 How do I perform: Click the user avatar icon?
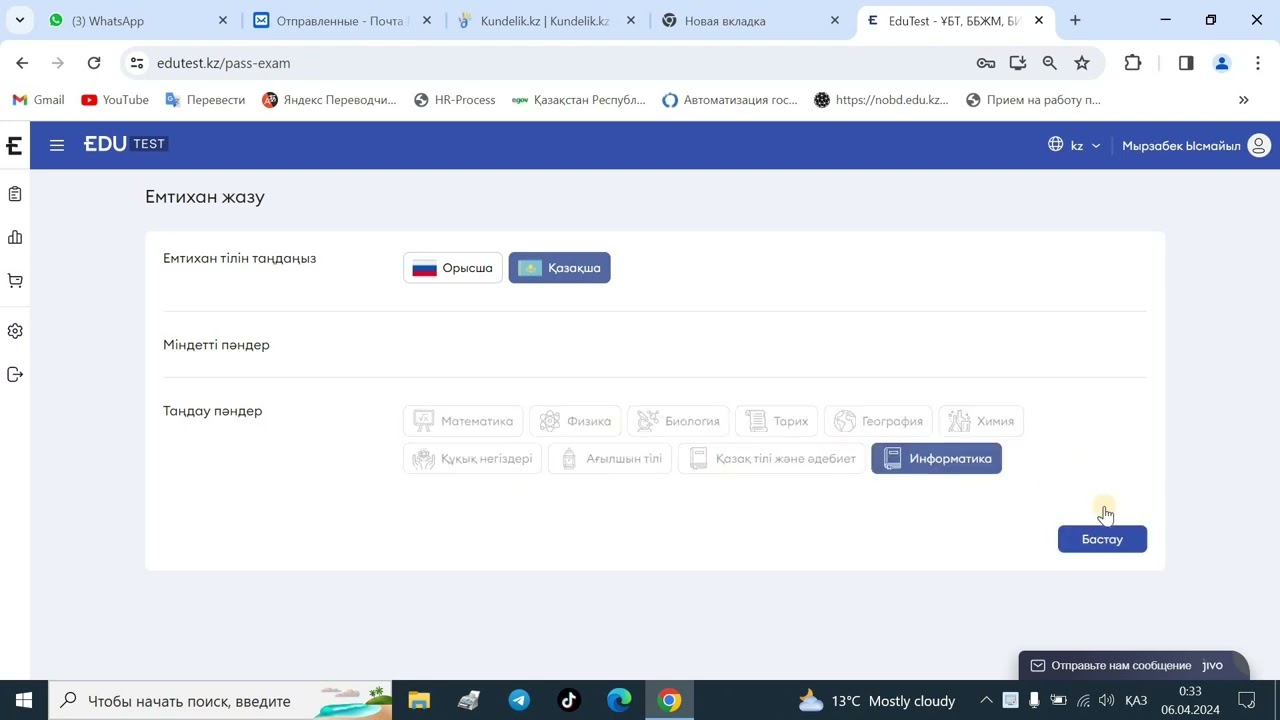[x=1259, y=145]
